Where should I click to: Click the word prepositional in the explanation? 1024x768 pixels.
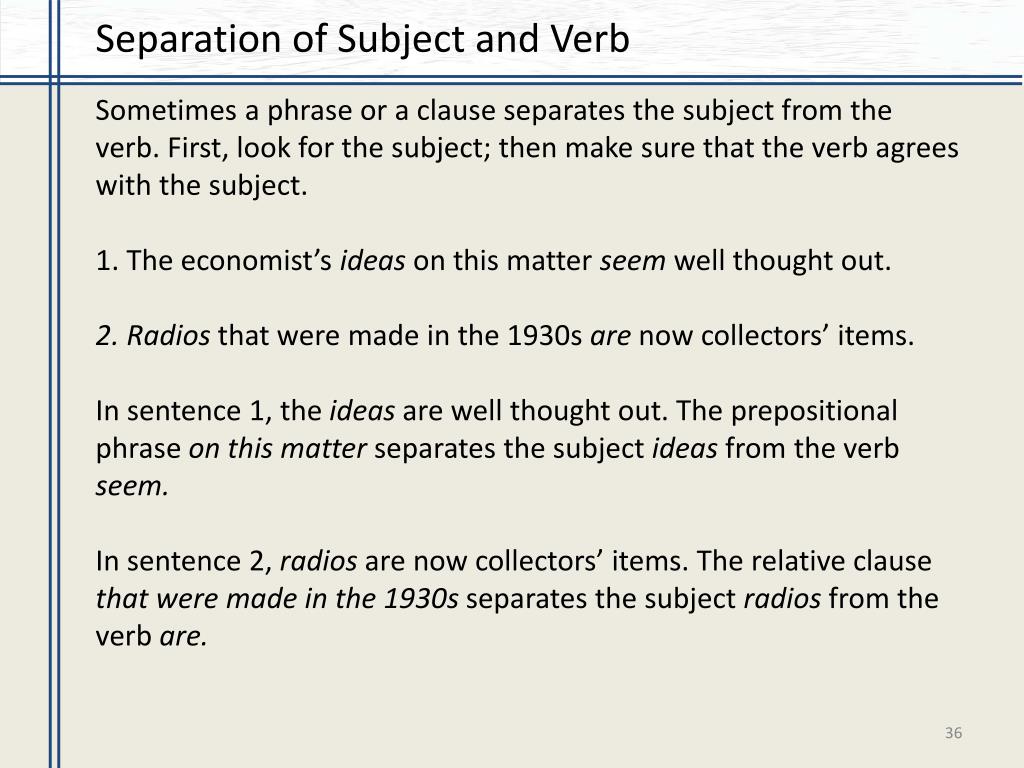click(x=814, y=411)
